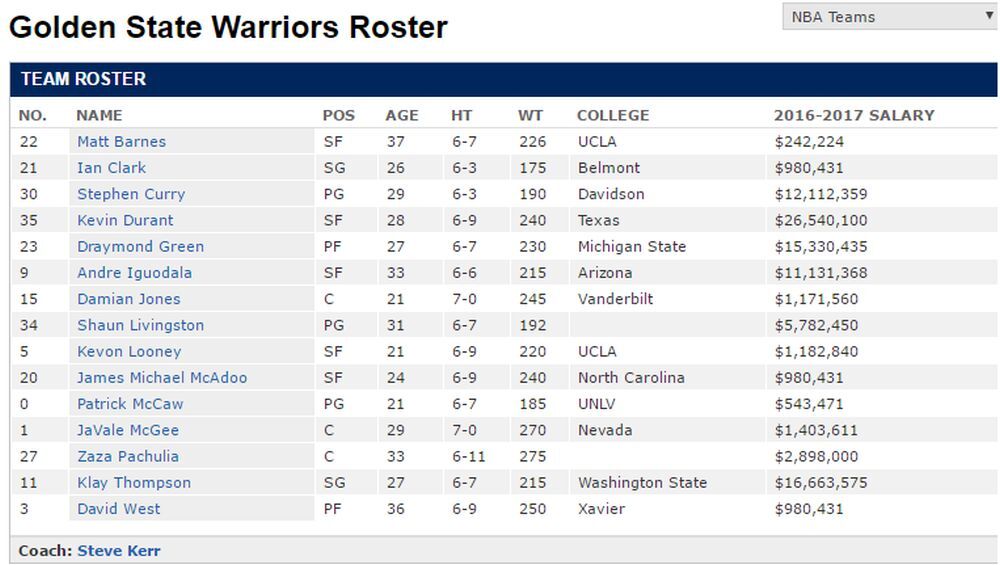This screenshot has height=565, width=1000.
Task: Open Stephen Curry's player page
Action: click(131, 194)
